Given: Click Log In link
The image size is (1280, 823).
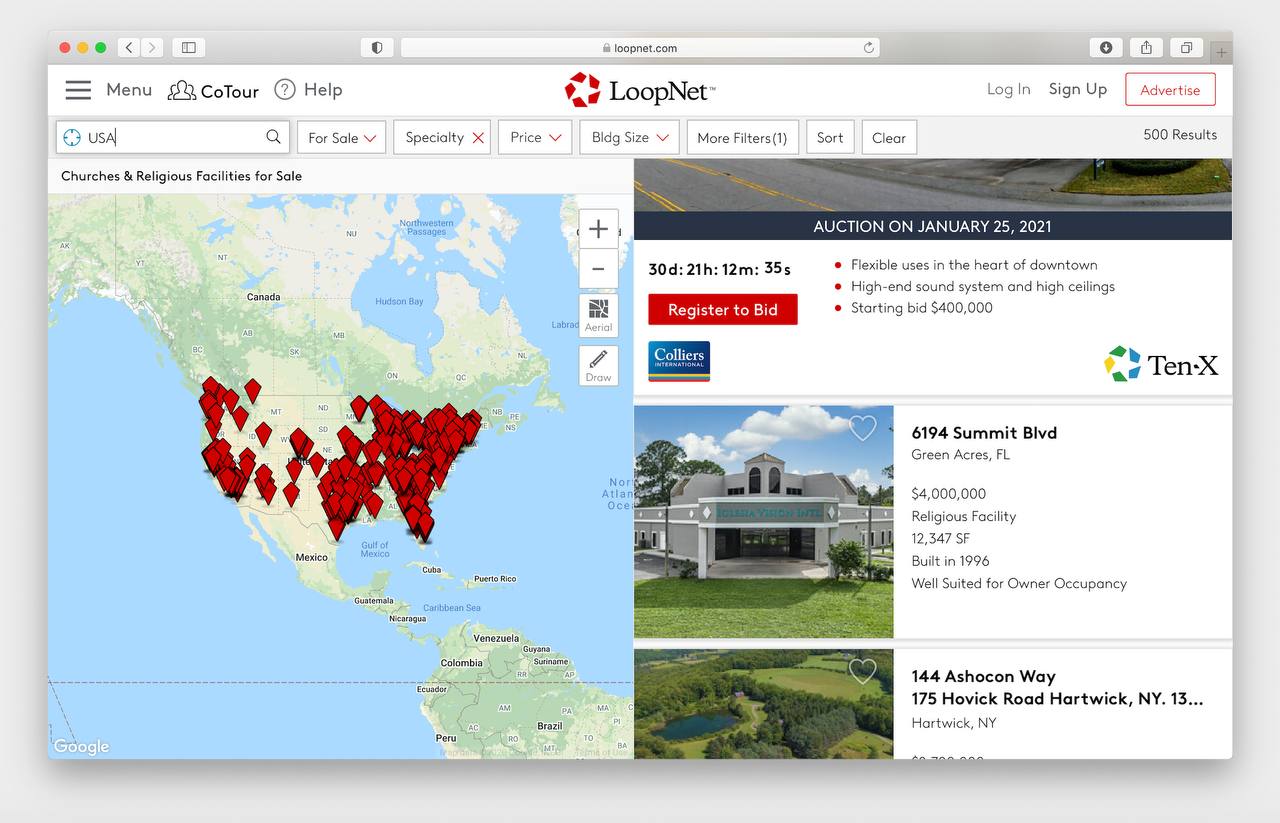Looking at the screenshot, I should [1008, 89].
